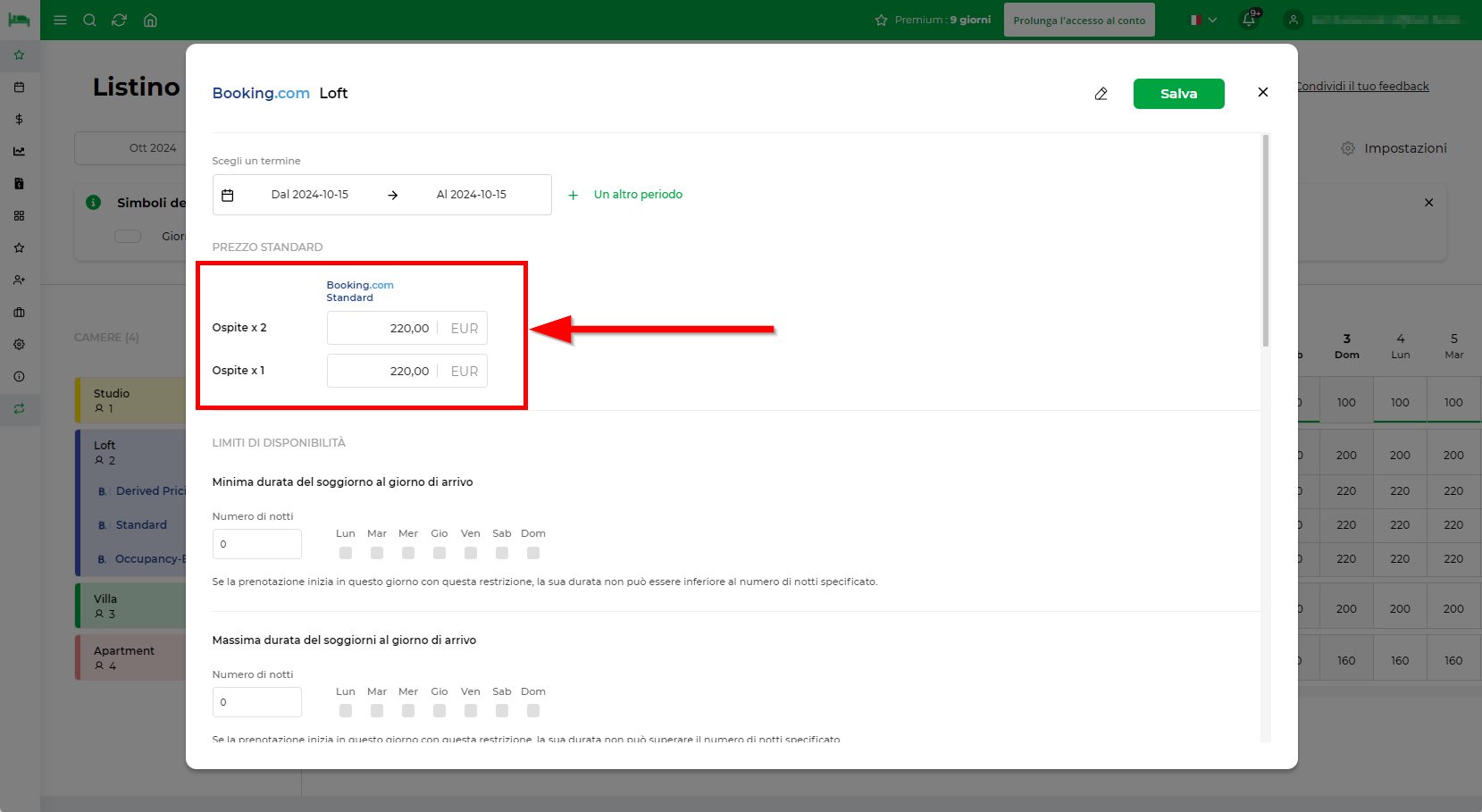This screenshot has width=1482, height=812.
Task: Check Gio under minimum stay
Action: [440, 553]
